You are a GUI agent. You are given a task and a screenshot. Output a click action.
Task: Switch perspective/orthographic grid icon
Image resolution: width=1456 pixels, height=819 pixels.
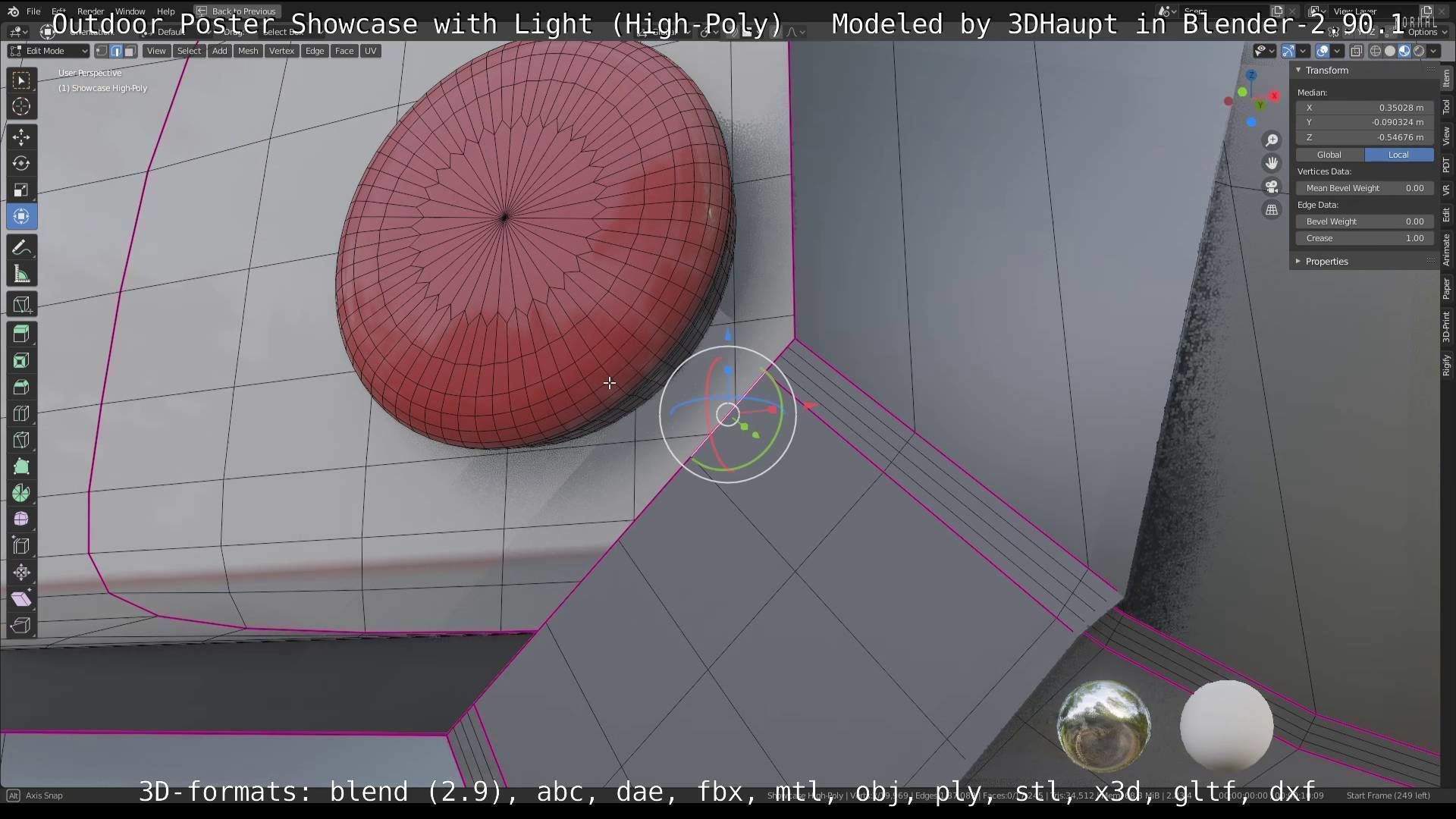click(x=1272, y=210)
